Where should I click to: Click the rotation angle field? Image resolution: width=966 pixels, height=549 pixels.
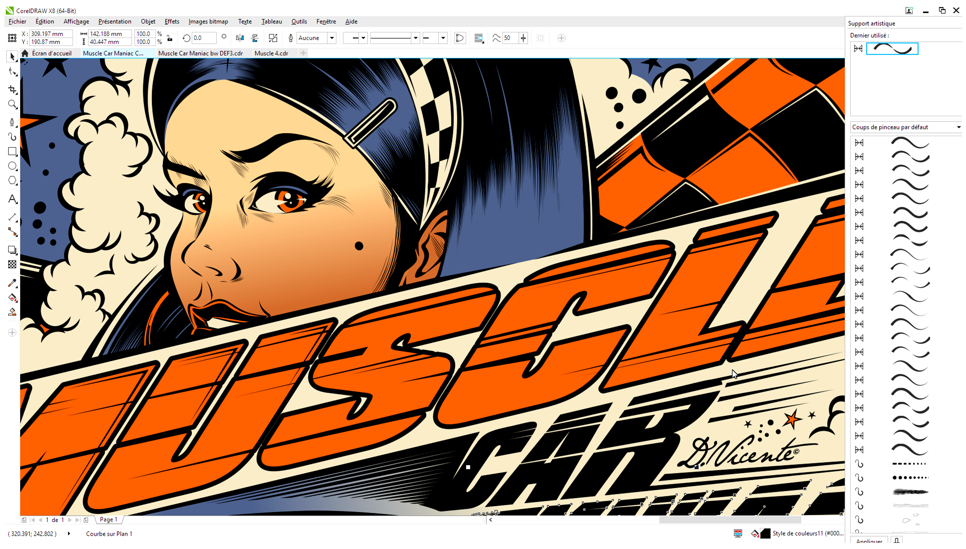click(x=203, y=38)
